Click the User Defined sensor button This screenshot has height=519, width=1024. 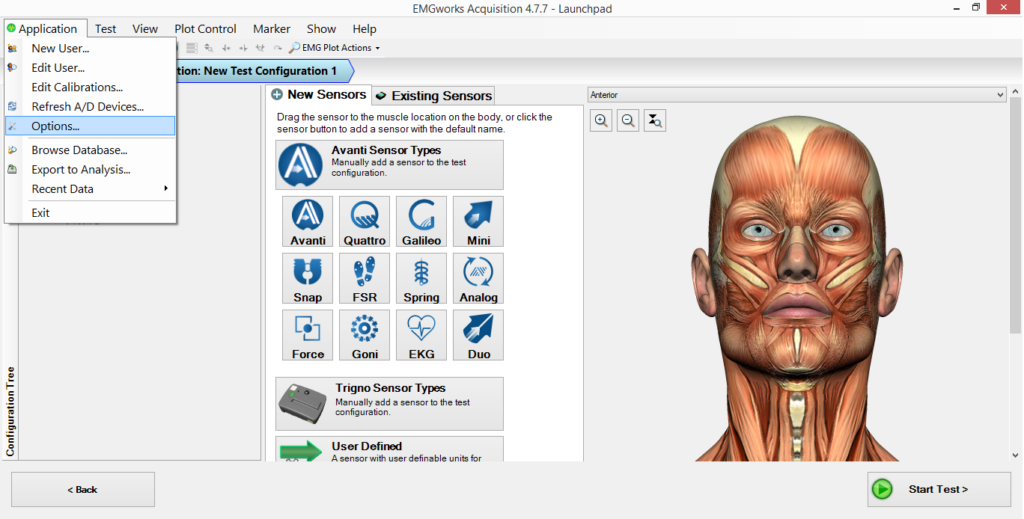click(389, 450)
